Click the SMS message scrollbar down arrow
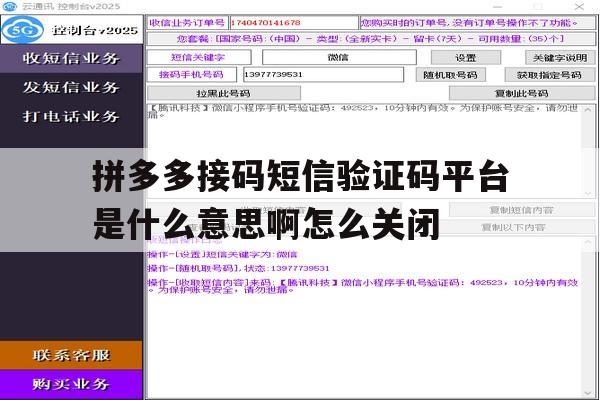The image size is (600, 400). tap(588, 193)
